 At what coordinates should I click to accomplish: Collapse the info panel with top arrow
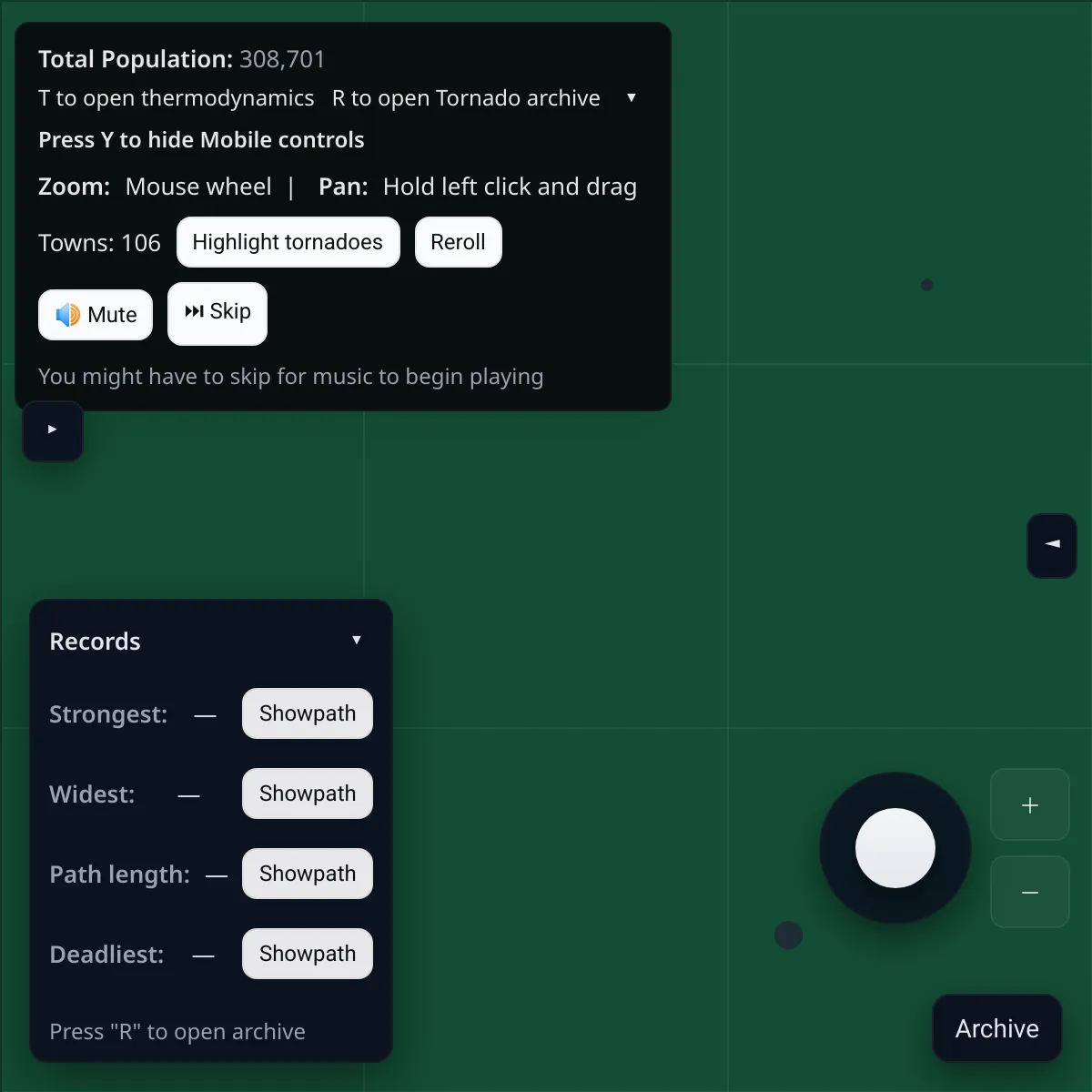pos(631,97)
